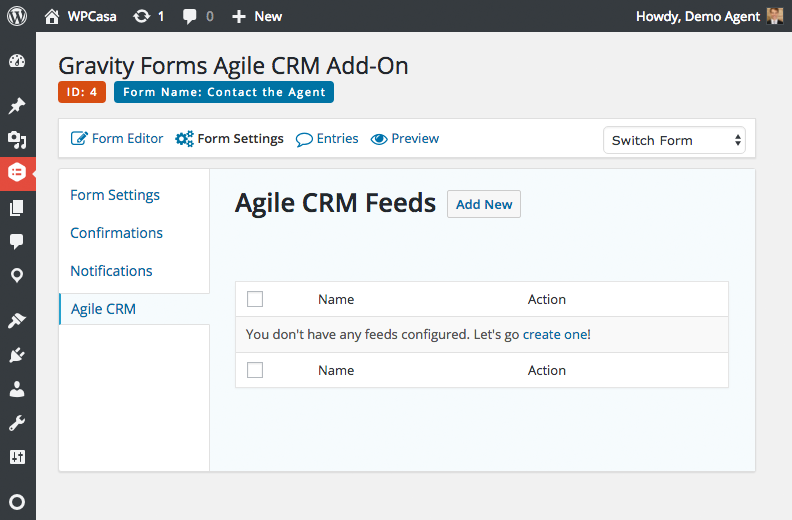Follow the 'create one' link

pos(555,335)
